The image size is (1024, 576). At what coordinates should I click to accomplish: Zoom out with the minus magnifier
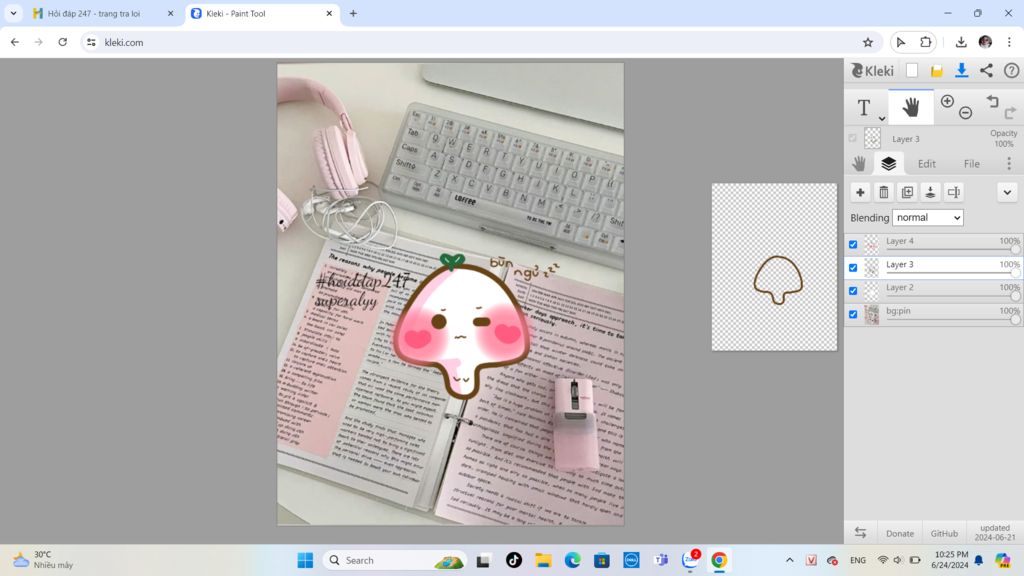[965, 113]
